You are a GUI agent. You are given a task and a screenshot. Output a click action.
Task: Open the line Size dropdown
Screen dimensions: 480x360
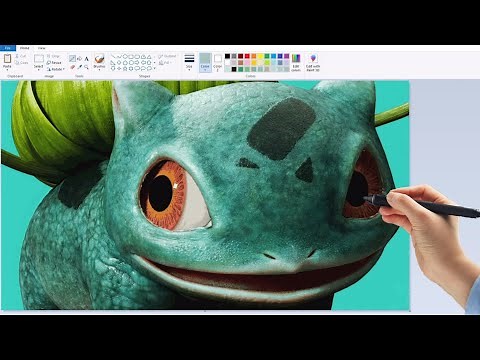(x=189, y=62)
